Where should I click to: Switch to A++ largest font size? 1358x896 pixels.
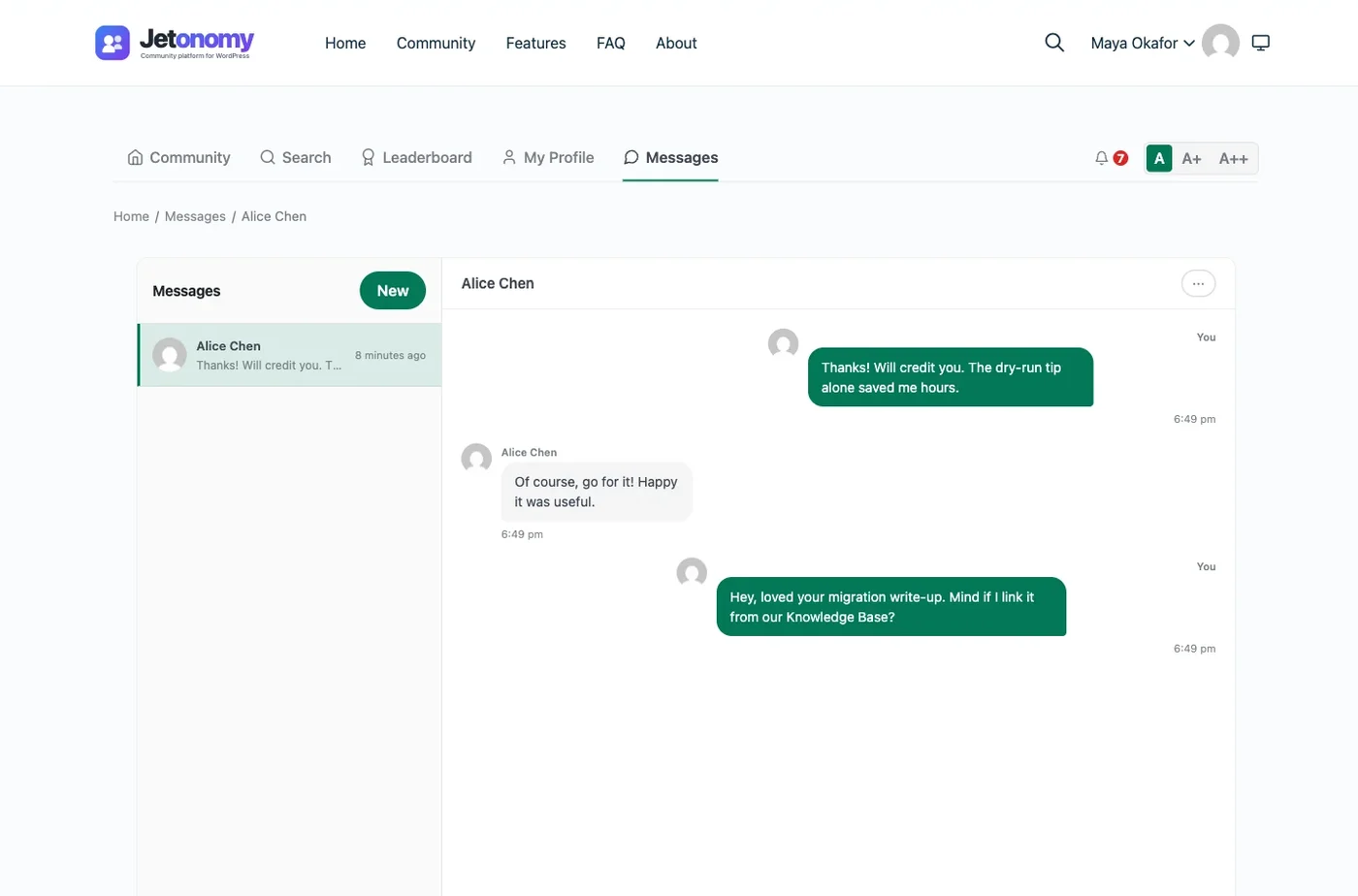pos(1233,158)
